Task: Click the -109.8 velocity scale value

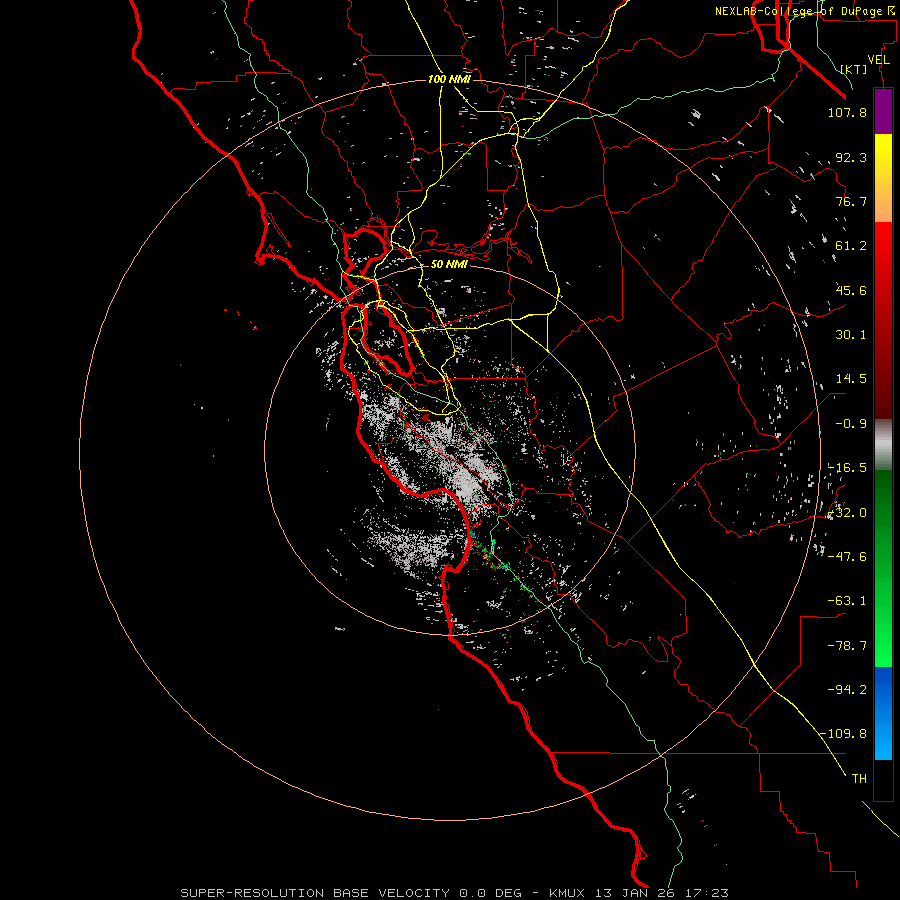Action: pyautogui.click(x=843, y=734)
